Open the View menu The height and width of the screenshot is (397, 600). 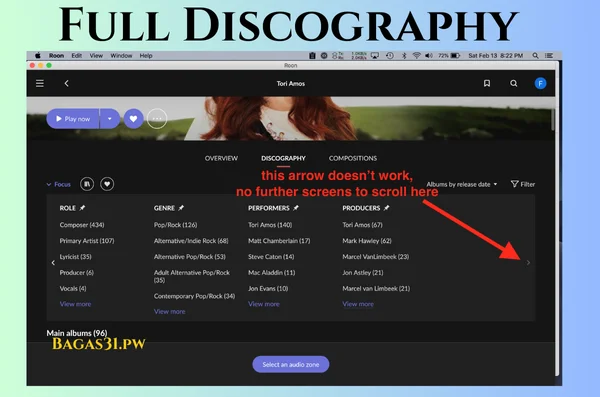[96, 56]
